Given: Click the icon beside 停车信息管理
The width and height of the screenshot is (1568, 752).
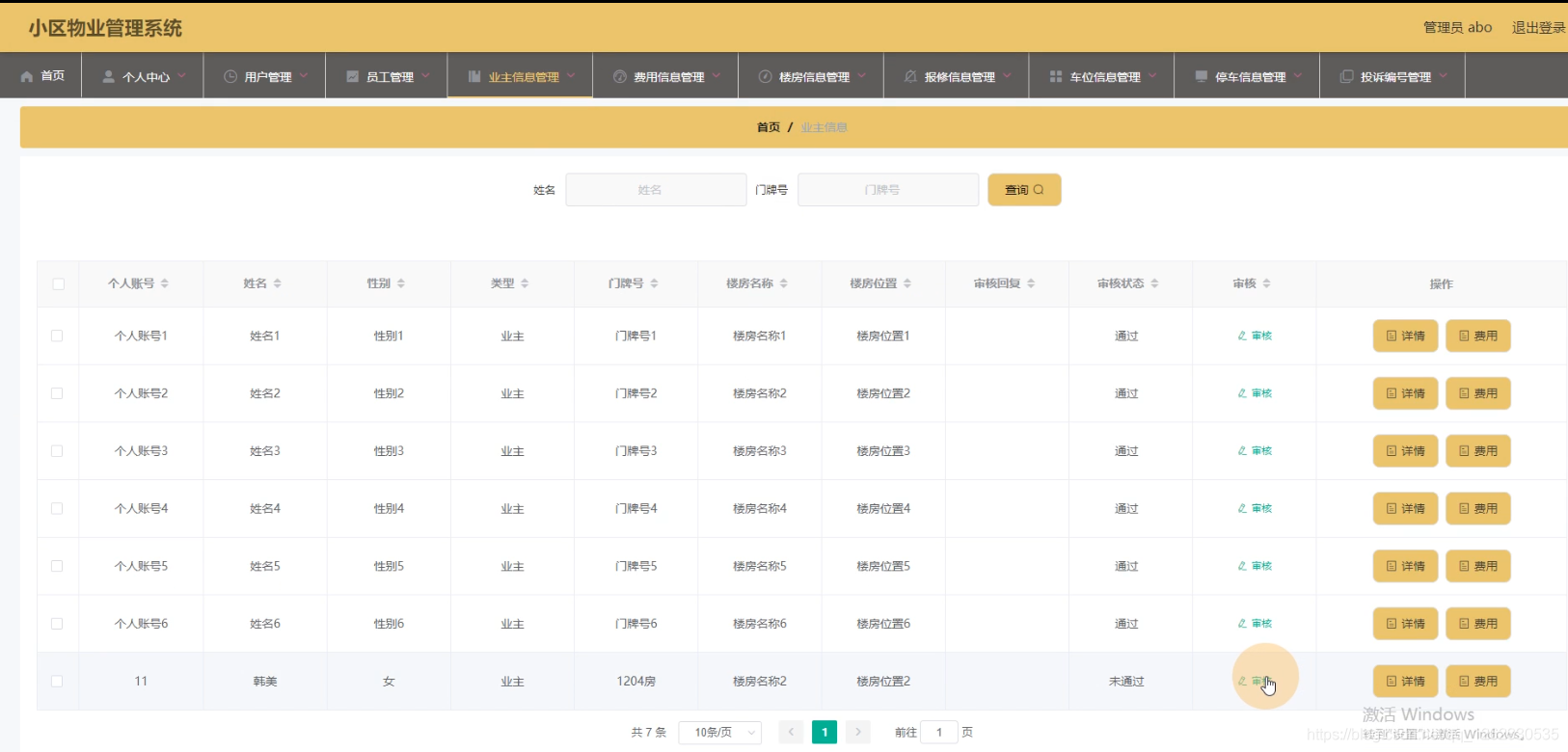Looking at the screenshot, I should tap(1201, 76).
